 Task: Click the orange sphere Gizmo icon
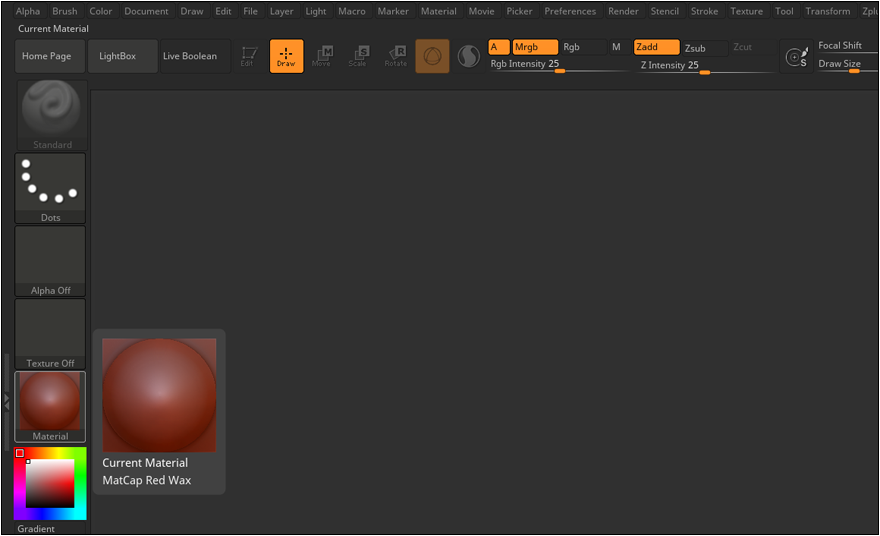click(x=432, y=57)
